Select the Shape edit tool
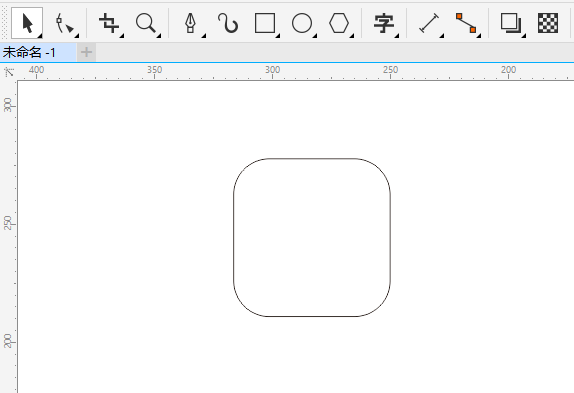This screenshot has height=393, width=574. [x=66, y=24]
